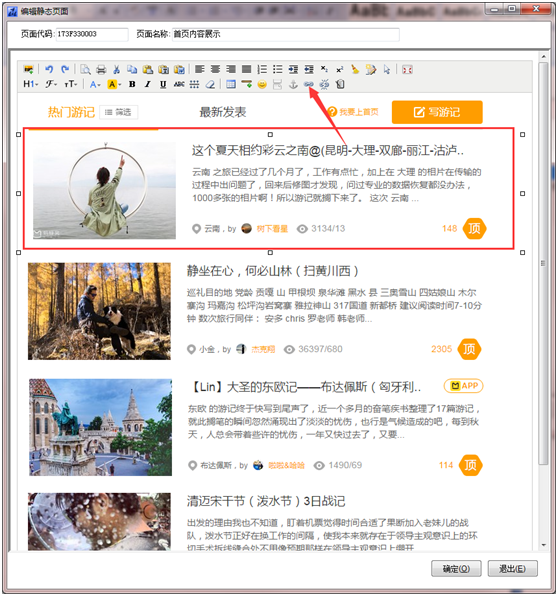Click the 退出(E) button

tap(512, 568)
